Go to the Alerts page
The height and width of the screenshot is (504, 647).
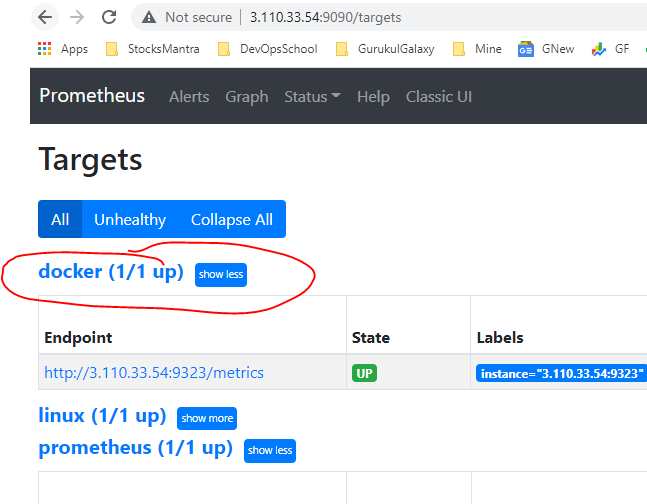189,96
